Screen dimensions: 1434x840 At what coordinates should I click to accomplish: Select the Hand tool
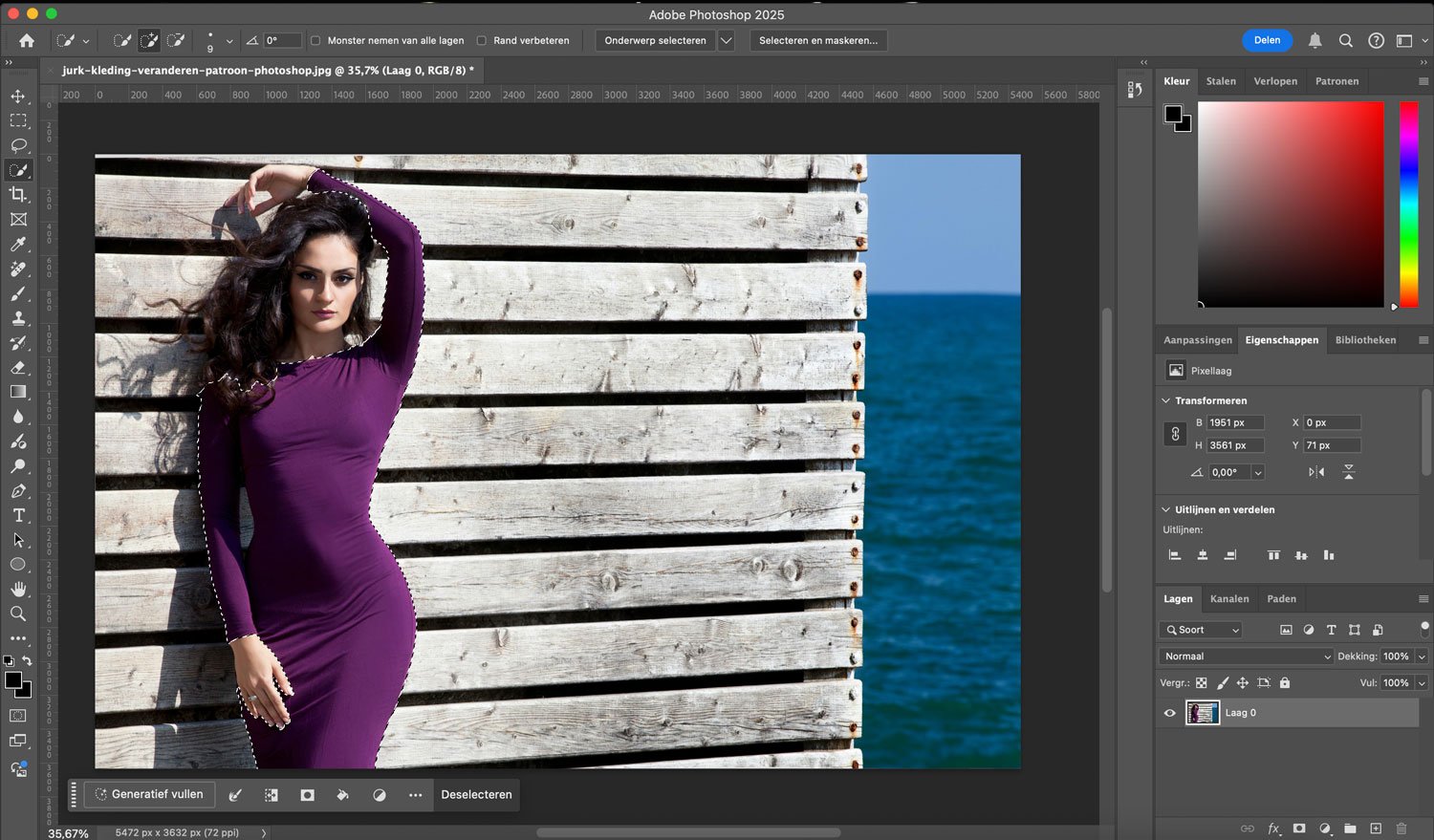click(18, 590)
